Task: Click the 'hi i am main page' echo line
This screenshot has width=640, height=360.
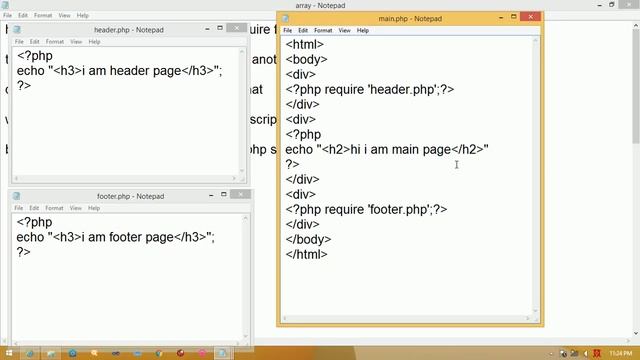Action: point(387,149)
